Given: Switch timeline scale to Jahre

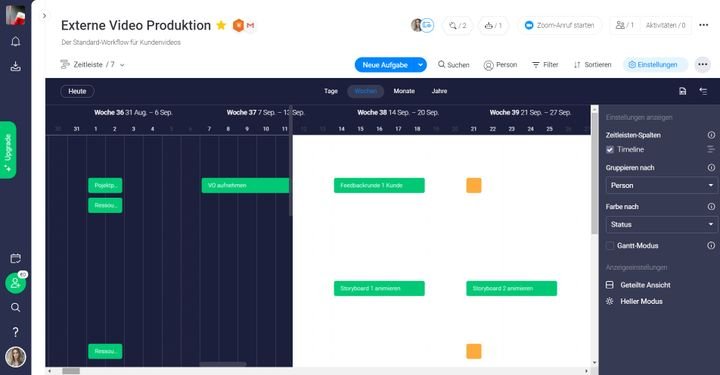Looking at the screenshot, I should pyautogui.click(x=439, y=91).
